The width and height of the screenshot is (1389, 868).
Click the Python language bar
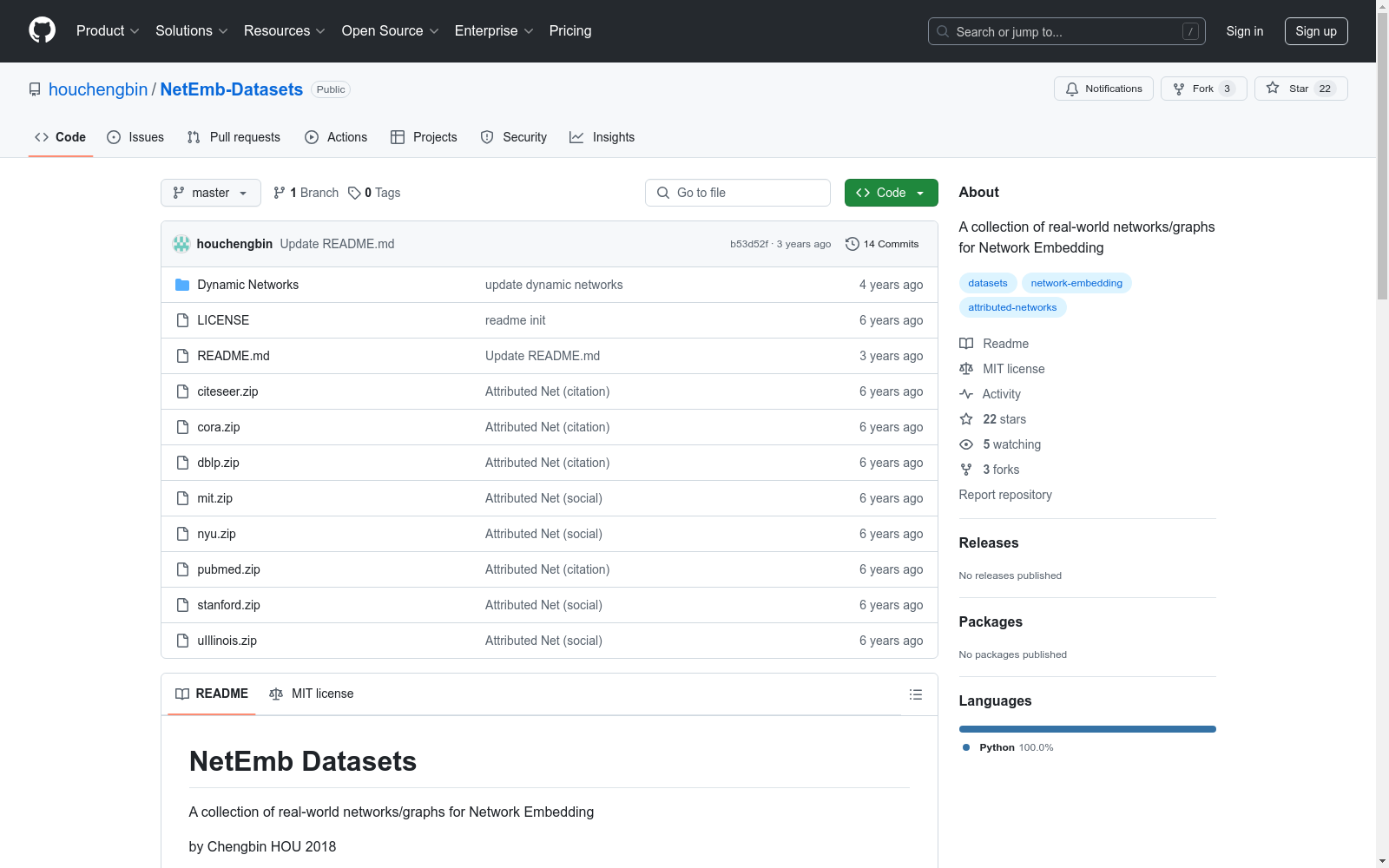(x=1087, y=729)
